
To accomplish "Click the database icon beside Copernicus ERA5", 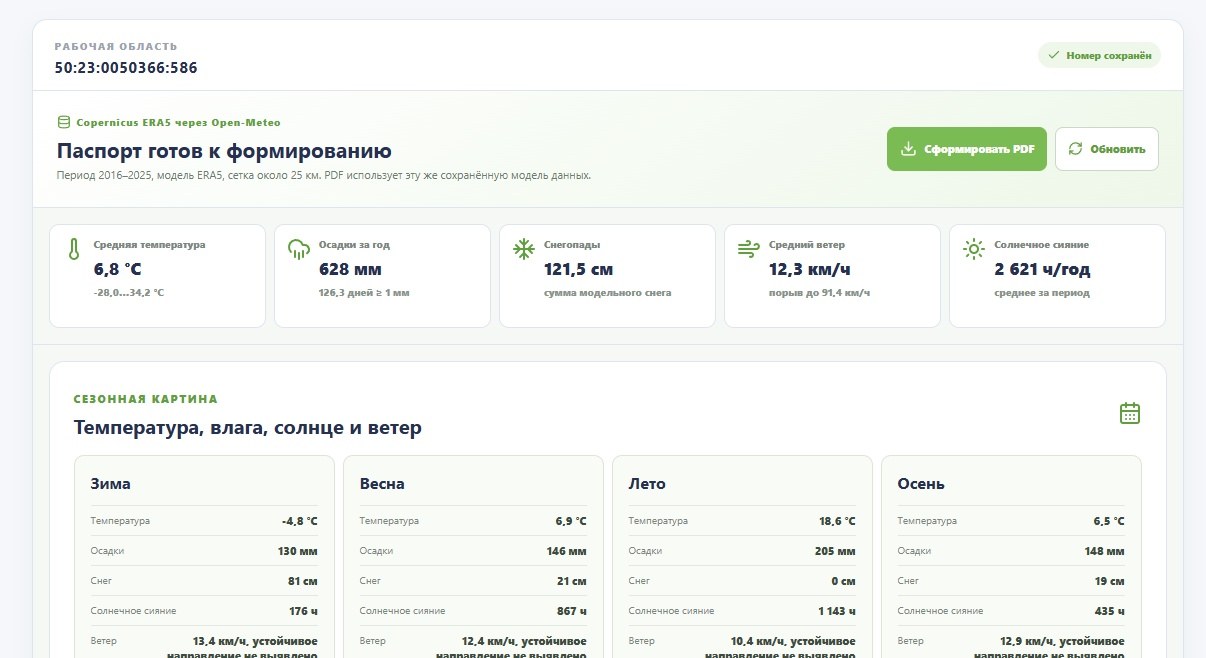I will click(x=64, y=122).
